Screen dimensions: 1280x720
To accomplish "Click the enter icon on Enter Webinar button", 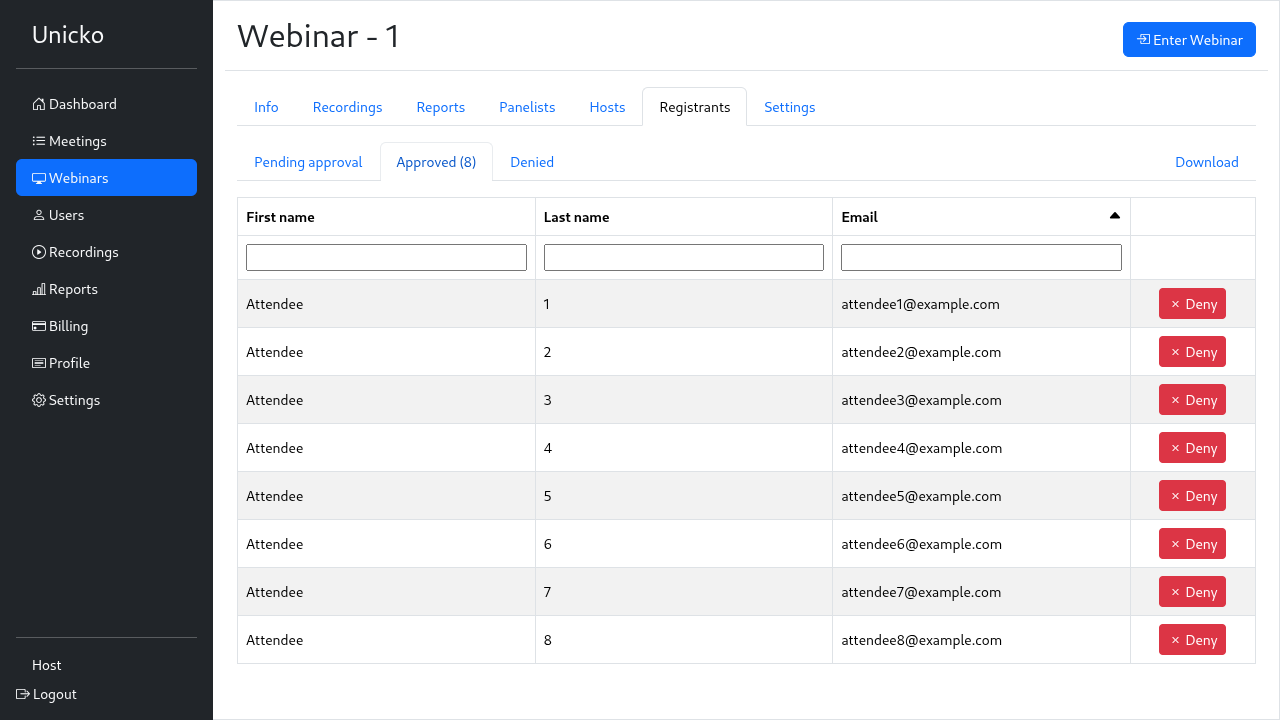I will point(1144,40).
